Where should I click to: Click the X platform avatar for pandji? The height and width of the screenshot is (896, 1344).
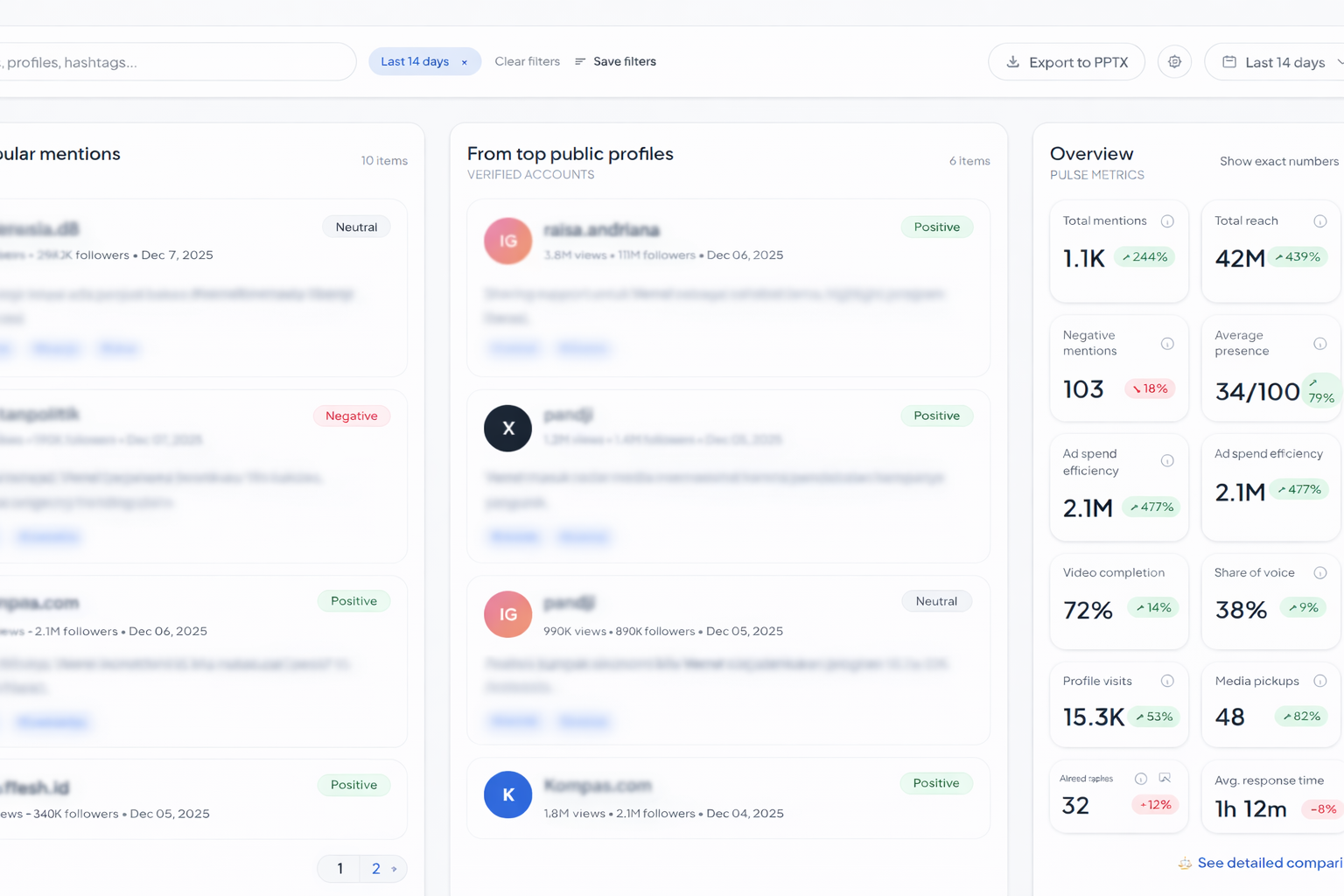(507, 428)
